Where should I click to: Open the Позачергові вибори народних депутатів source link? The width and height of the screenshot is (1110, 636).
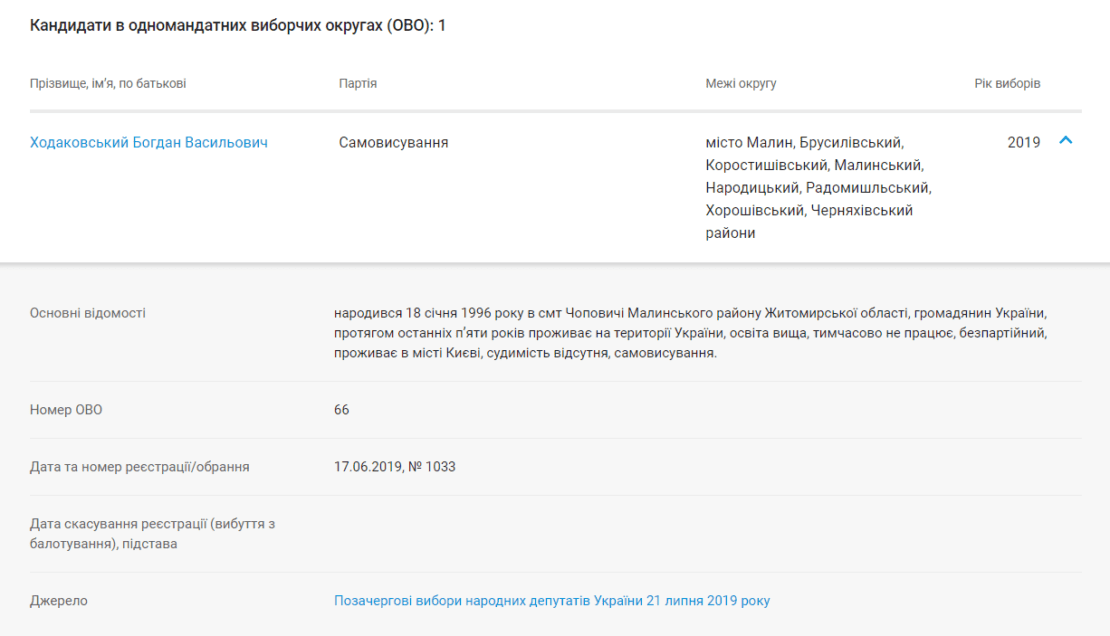tap(551, 601)
